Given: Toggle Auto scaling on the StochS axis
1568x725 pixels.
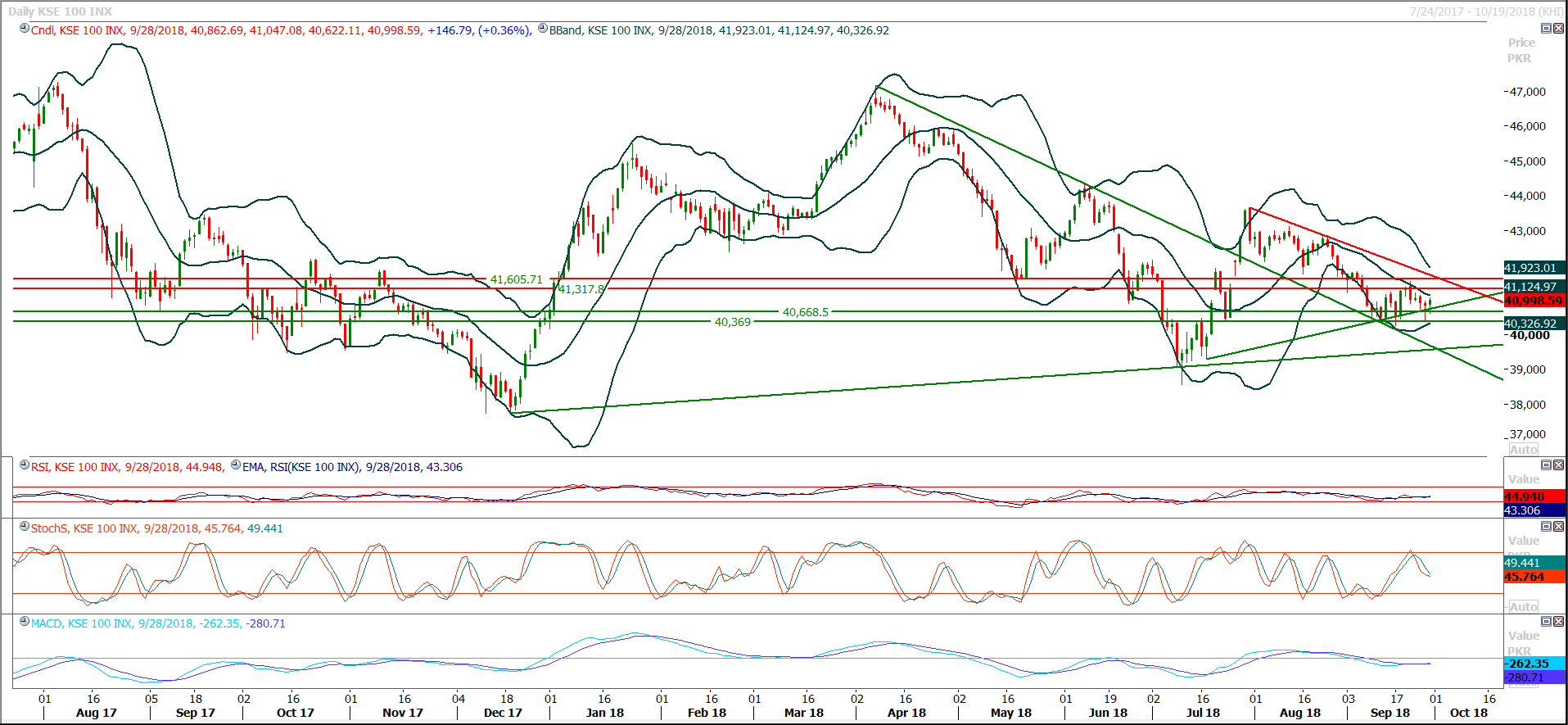Looking at the screenshot, I should [x=1523, y=607].
